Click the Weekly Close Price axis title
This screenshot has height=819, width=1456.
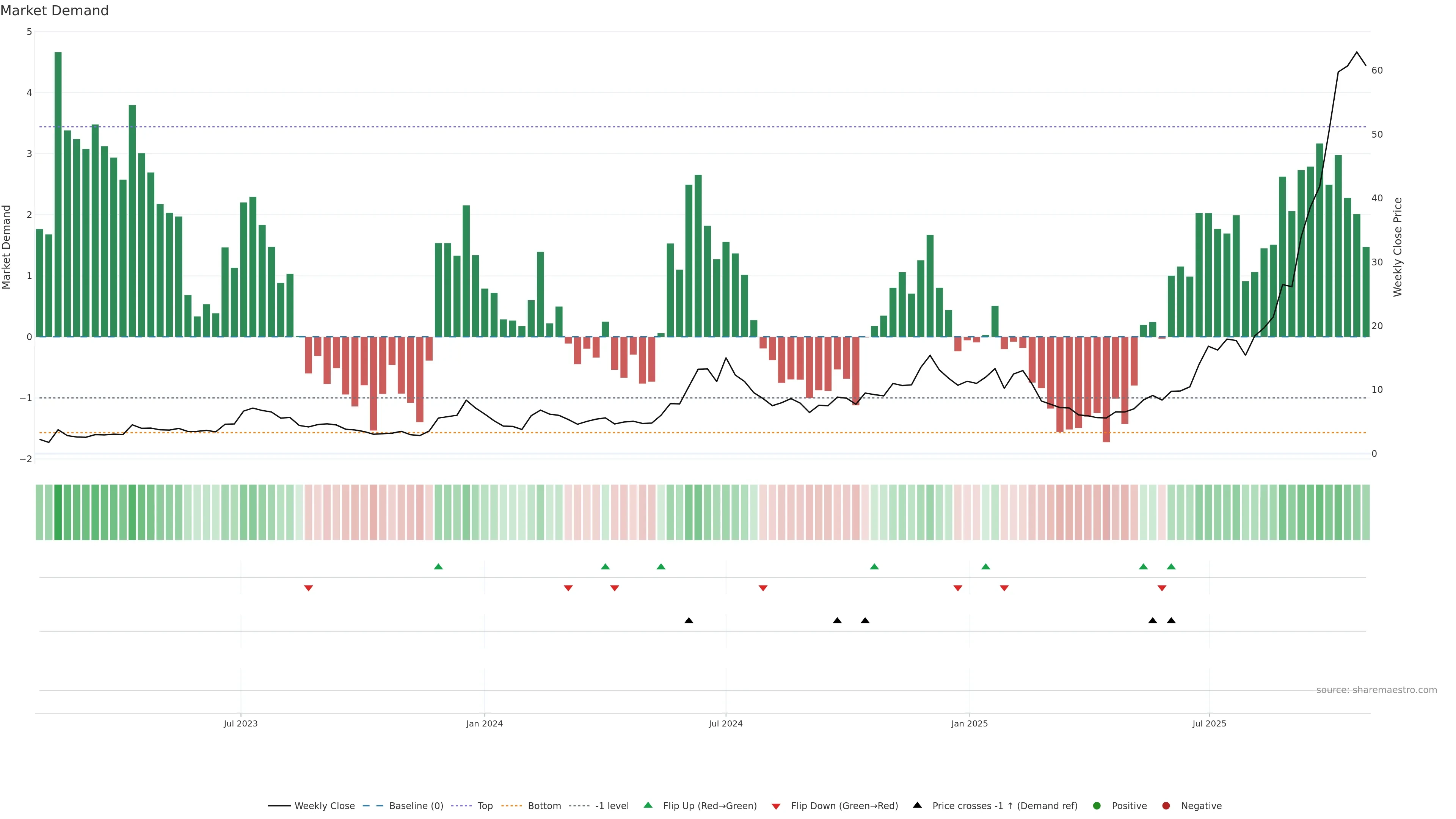point(1398,247)
